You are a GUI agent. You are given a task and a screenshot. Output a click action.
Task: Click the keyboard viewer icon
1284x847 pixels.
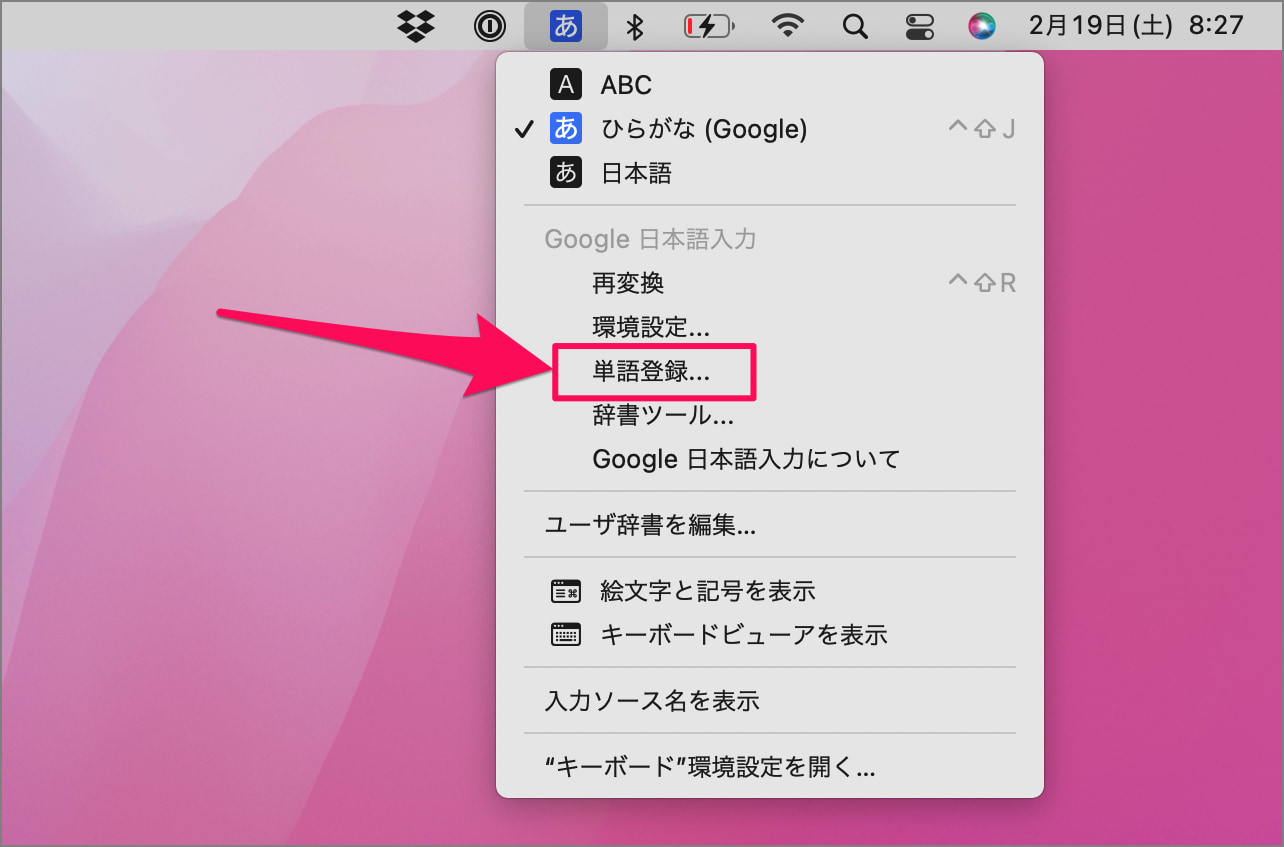click(x=566, y=634)
